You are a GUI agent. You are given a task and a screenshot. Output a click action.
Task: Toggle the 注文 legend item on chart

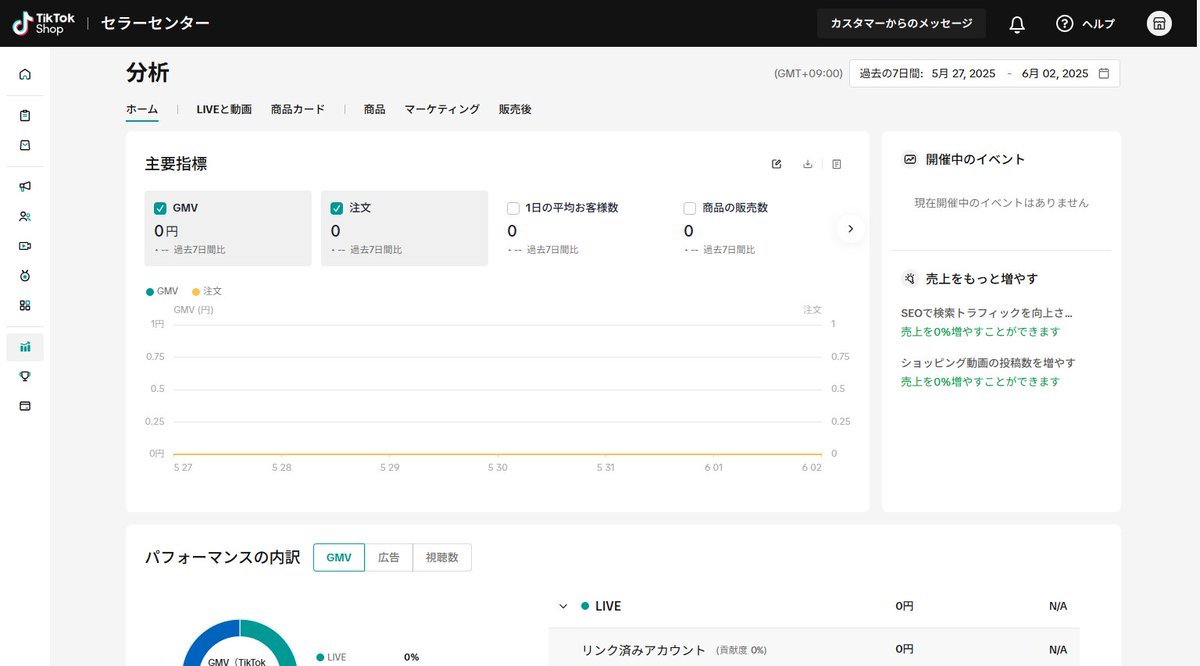tap(207, 291)
